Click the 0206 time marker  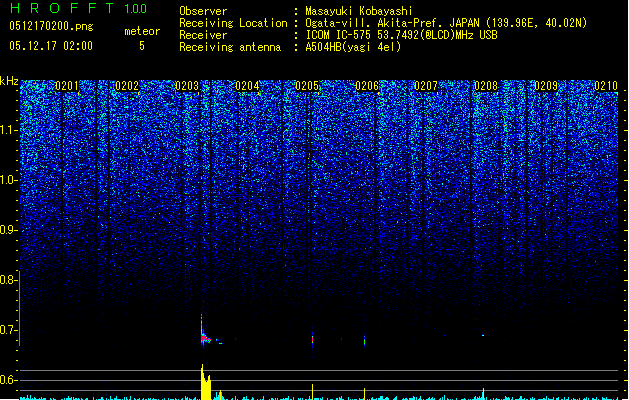pos(367,86)
